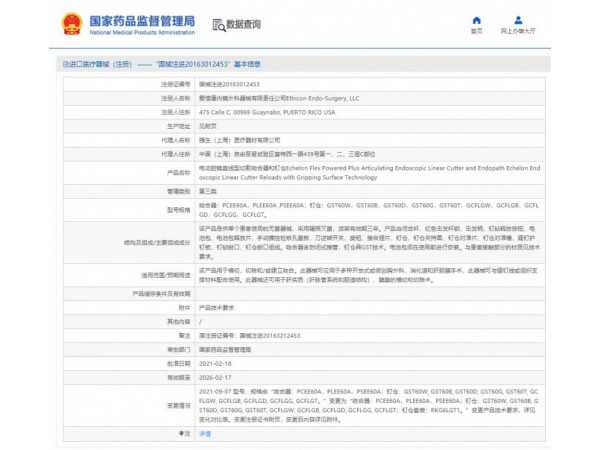
Task: Open the 详情 link in the 注 row
Action: (x=205, y=434)
